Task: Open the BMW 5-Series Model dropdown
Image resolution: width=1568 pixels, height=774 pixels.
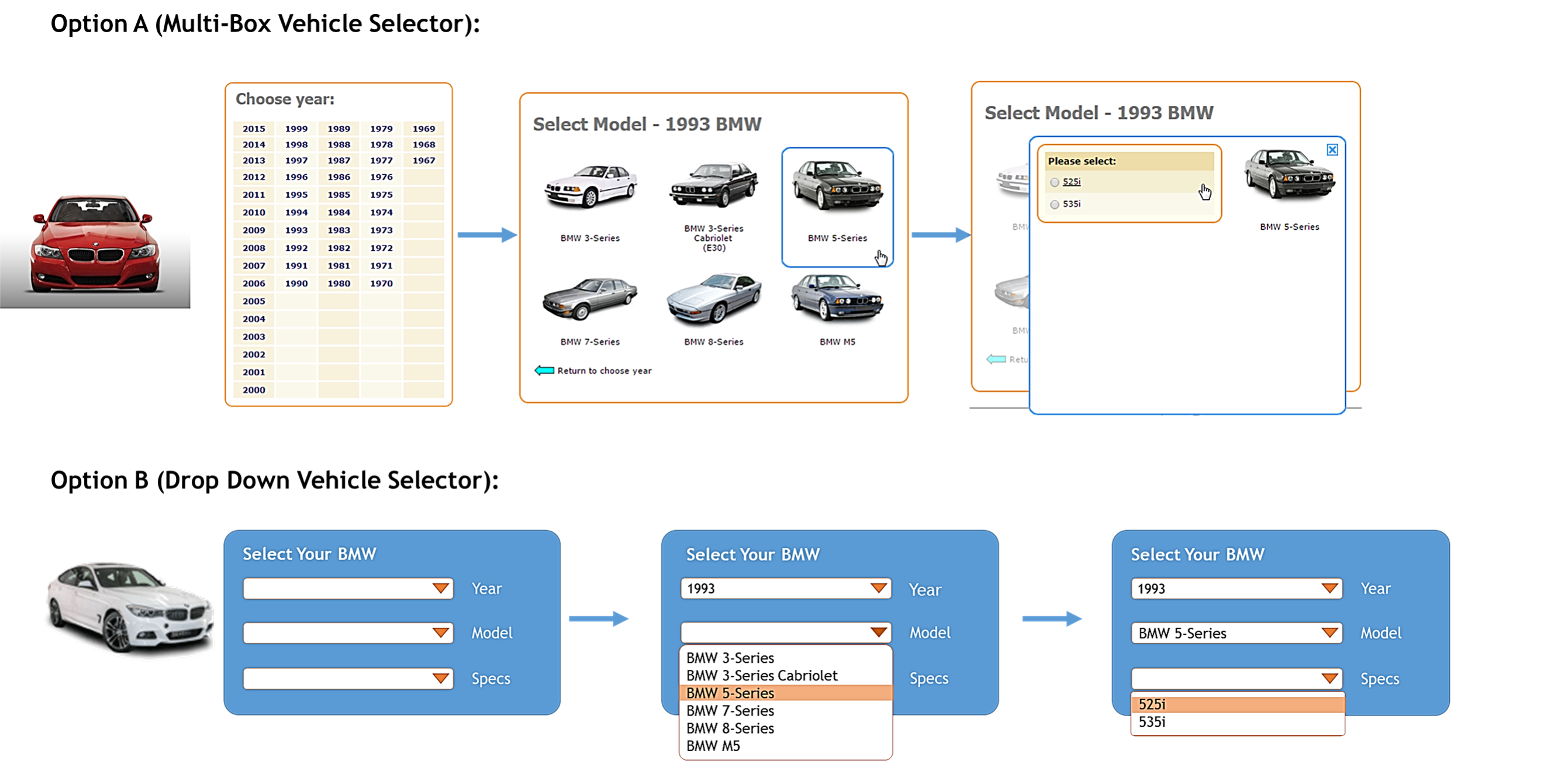Action: [1237, 633]
